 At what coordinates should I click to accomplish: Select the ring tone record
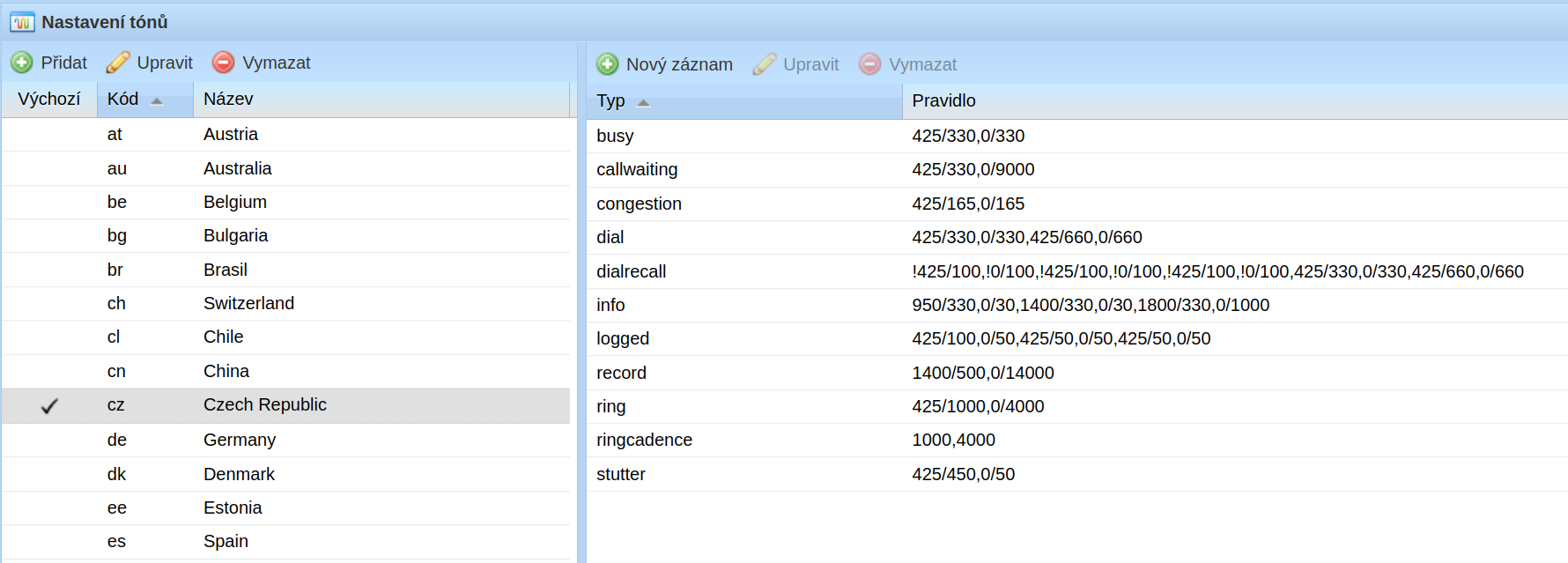[1077, 407]
